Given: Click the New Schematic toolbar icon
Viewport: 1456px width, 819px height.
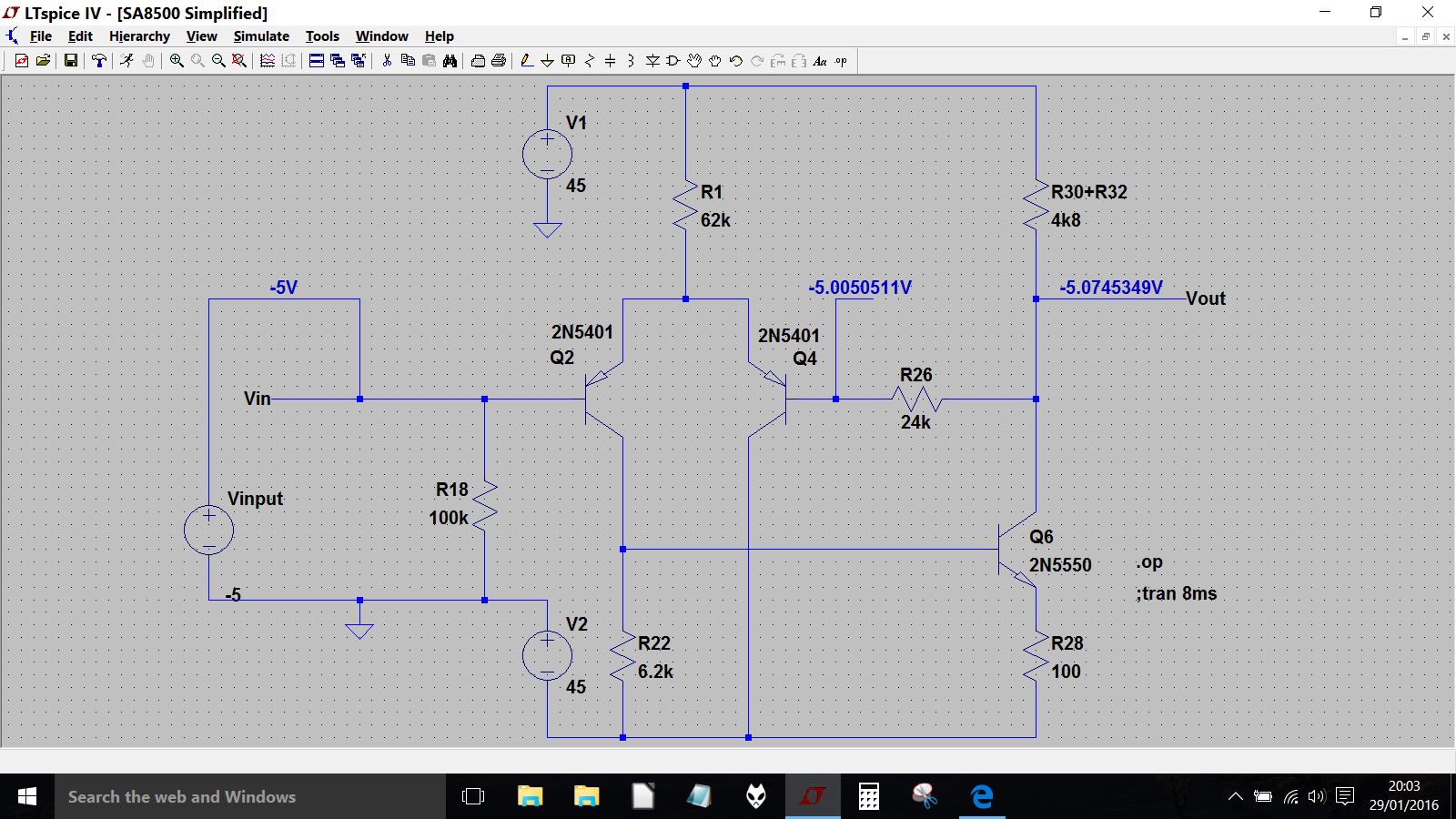Looking at the screenshot, I should [22, 61].
